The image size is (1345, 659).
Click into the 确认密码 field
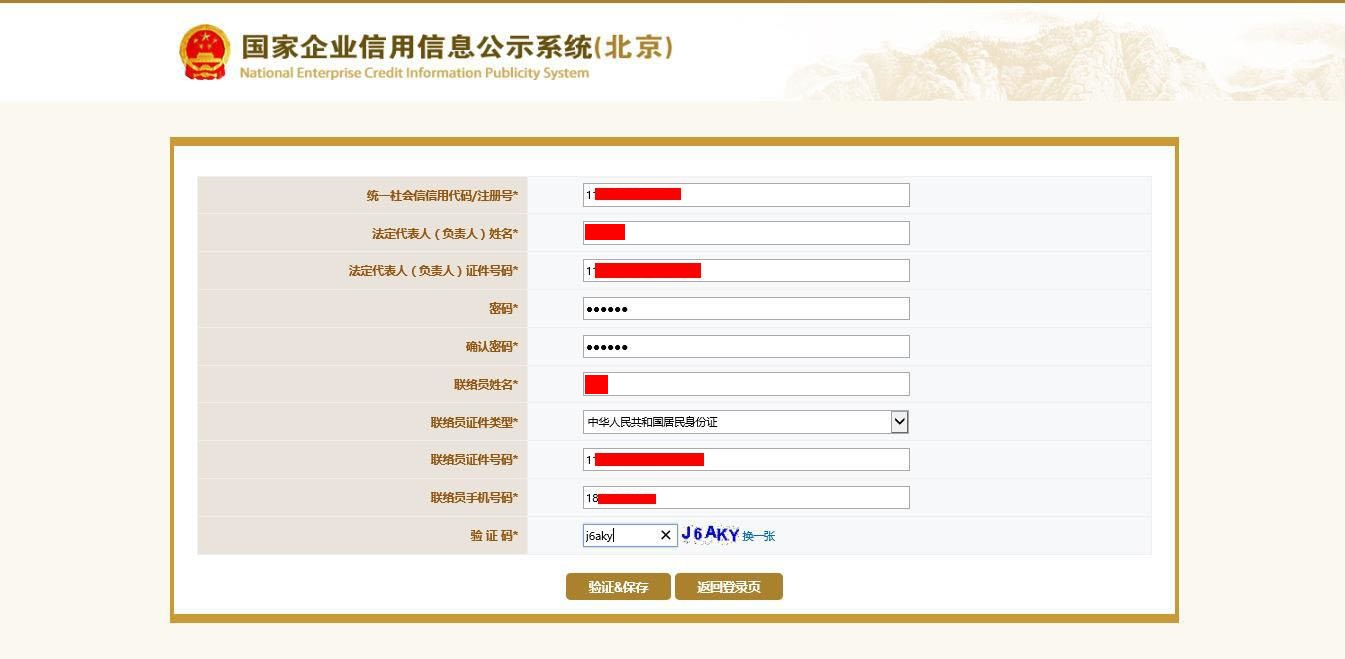[x=746, y=346]
